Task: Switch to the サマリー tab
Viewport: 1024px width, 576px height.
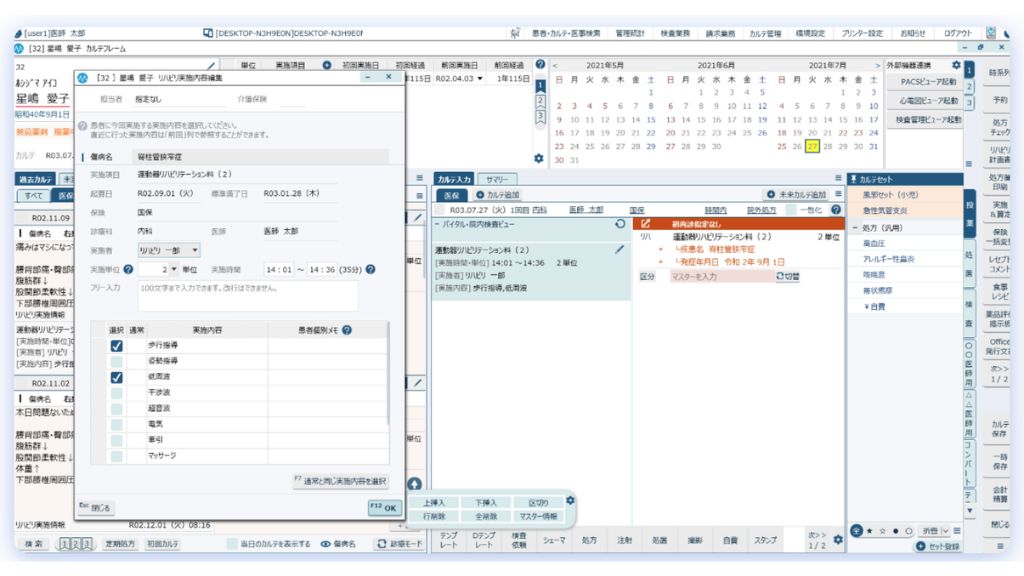Action: pos(496,178)
